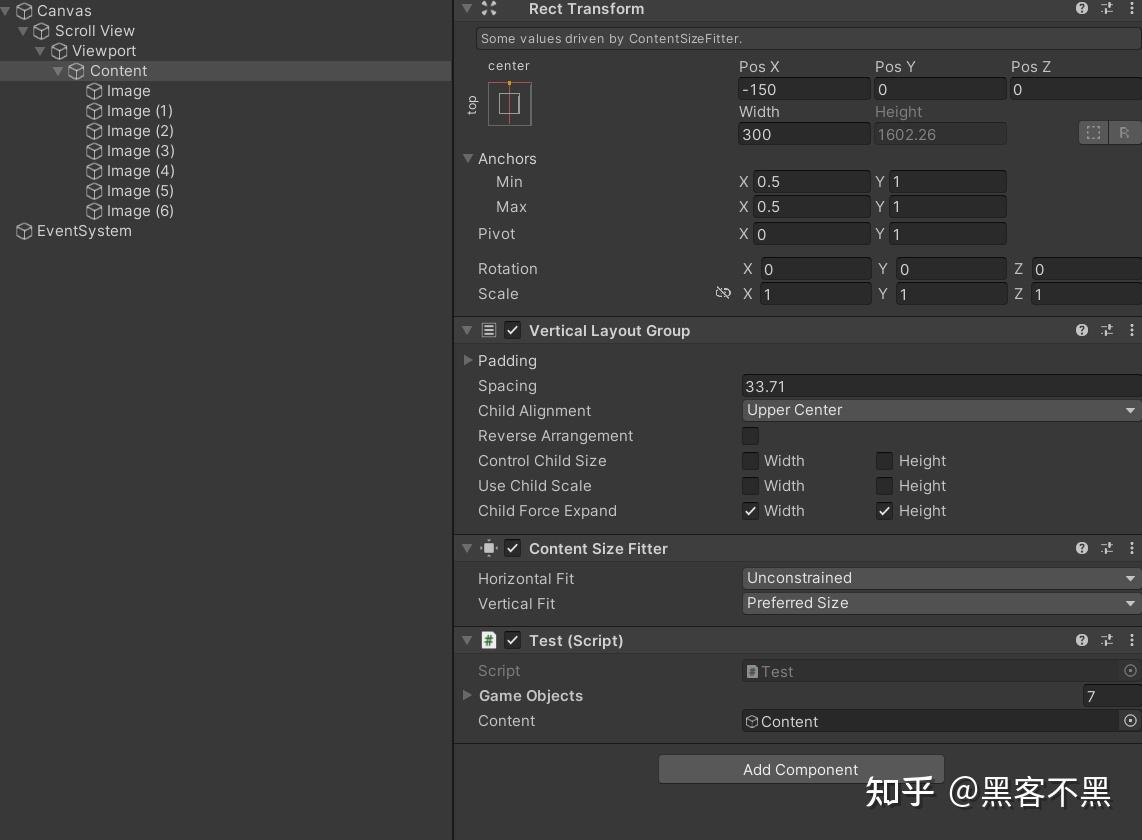Screen dimensions: 1142x840
Task: Open the Vertical Fit dropdown
Action: 938,603
